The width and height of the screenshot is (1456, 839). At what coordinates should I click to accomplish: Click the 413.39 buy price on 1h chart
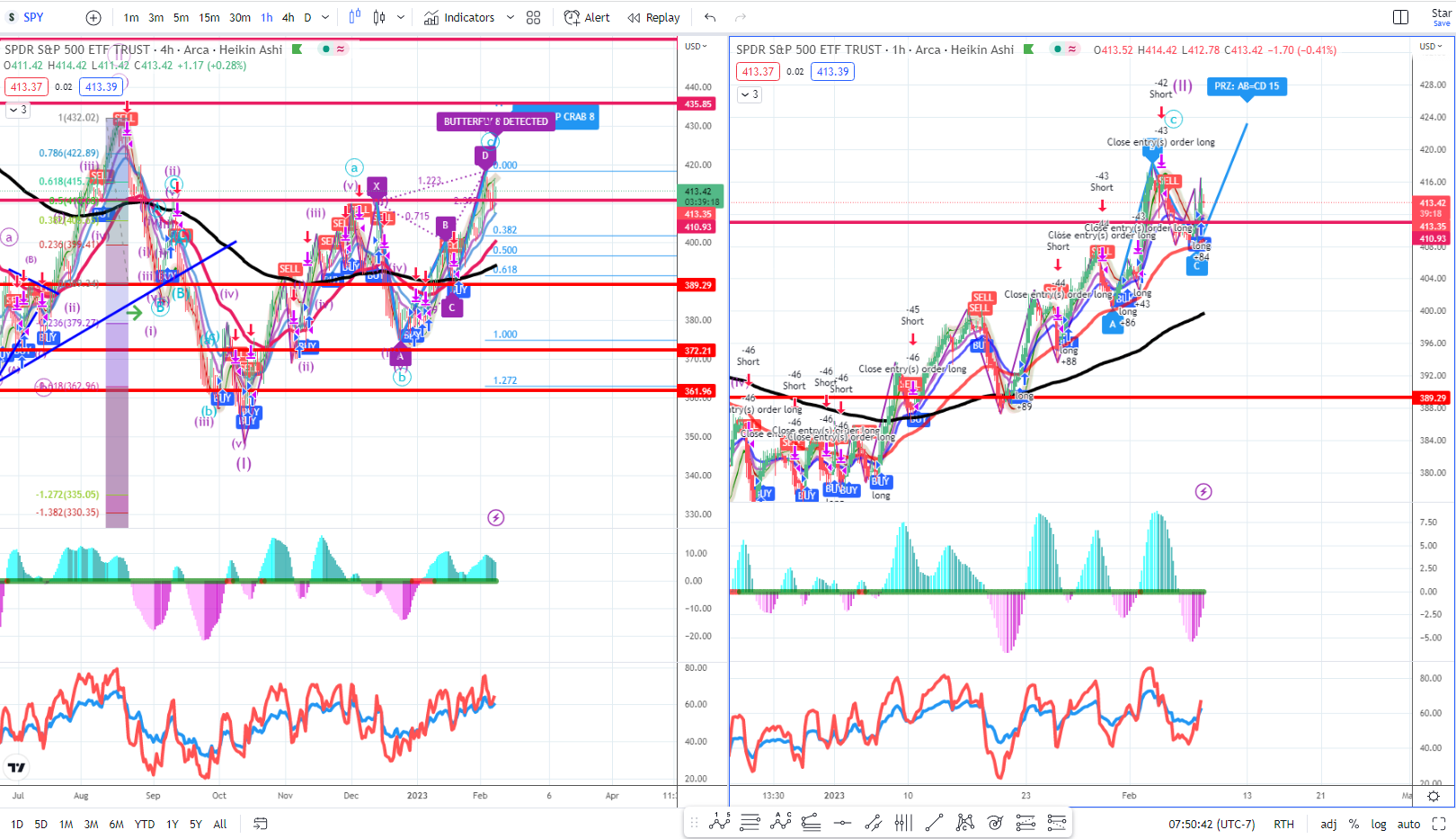coord(833,72)
